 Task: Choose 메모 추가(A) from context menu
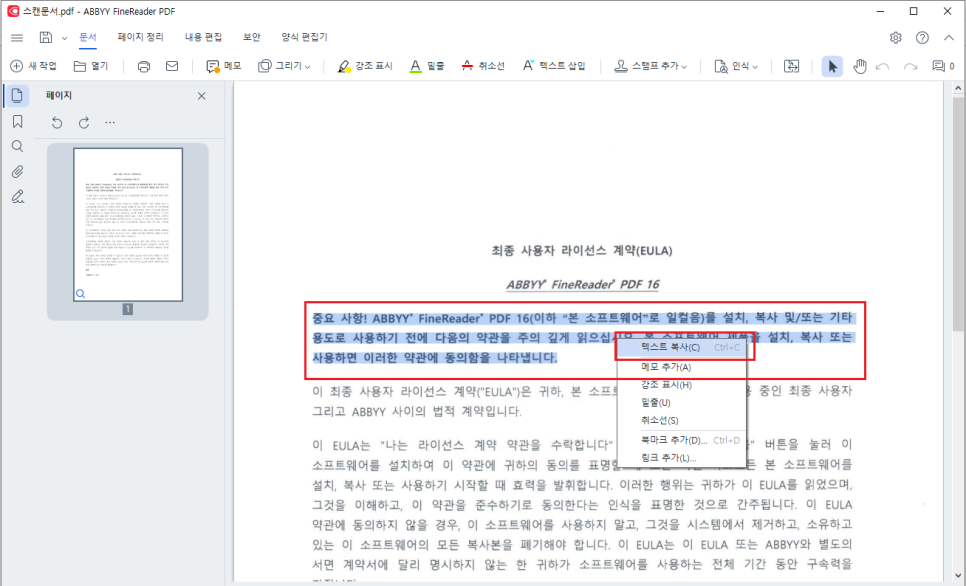pos(681,367)
